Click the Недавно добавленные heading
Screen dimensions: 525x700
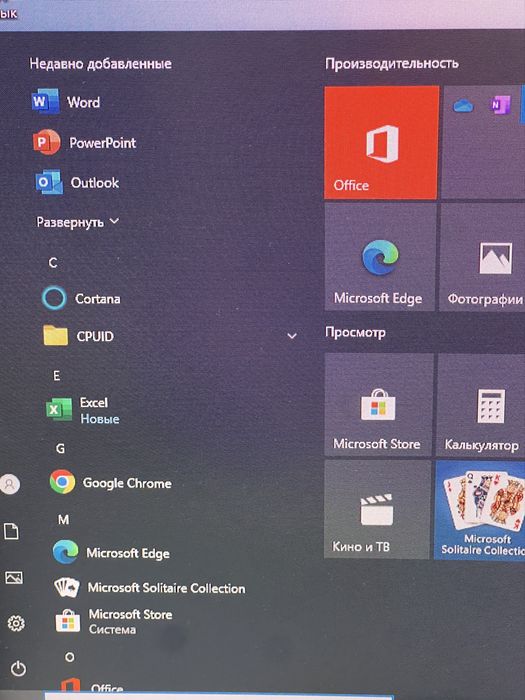[100, 63]
